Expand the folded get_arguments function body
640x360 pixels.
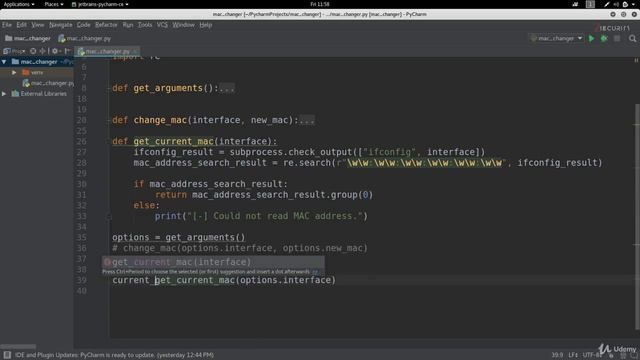(227, 88)
